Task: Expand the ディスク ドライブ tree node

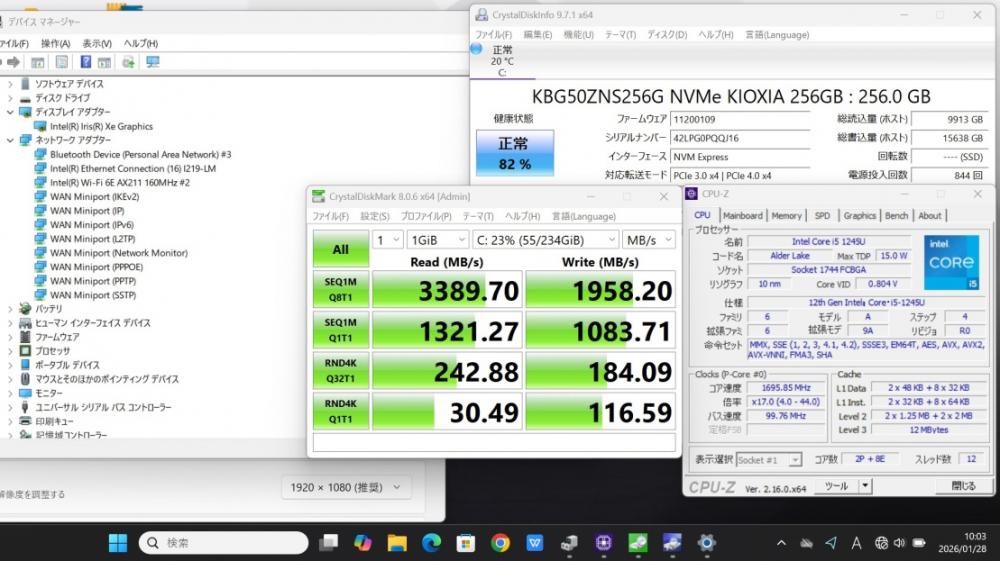Action: pos(10,98)
